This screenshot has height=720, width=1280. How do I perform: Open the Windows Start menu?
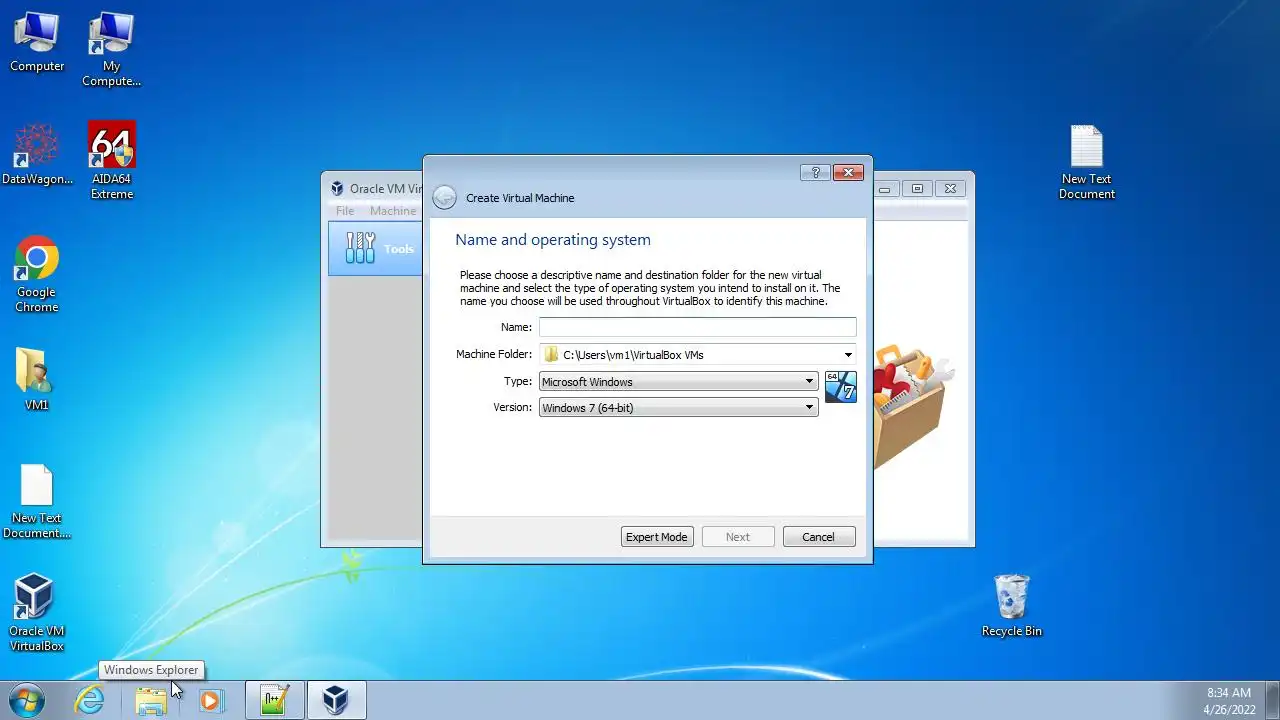(27, 700)
